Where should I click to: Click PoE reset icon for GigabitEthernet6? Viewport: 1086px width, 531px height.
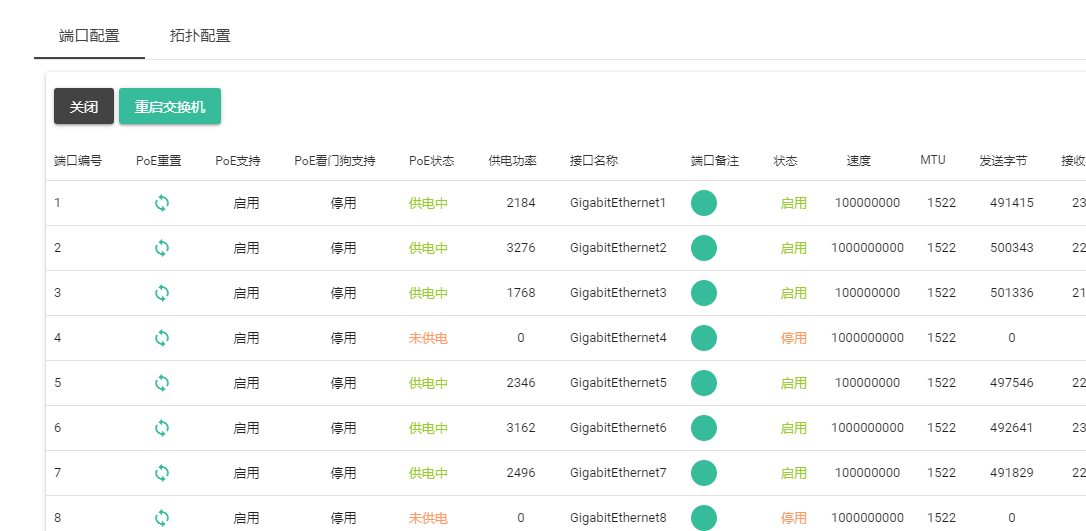tap(162, 428)
